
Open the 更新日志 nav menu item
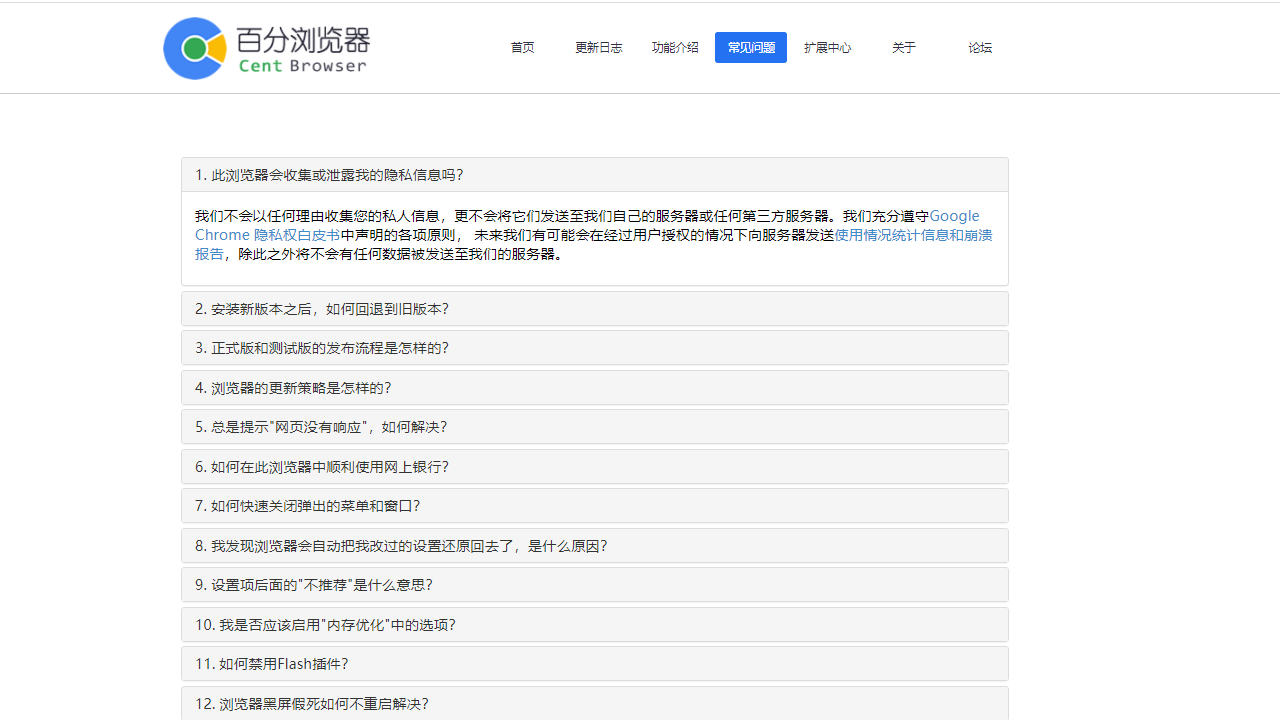598,48
